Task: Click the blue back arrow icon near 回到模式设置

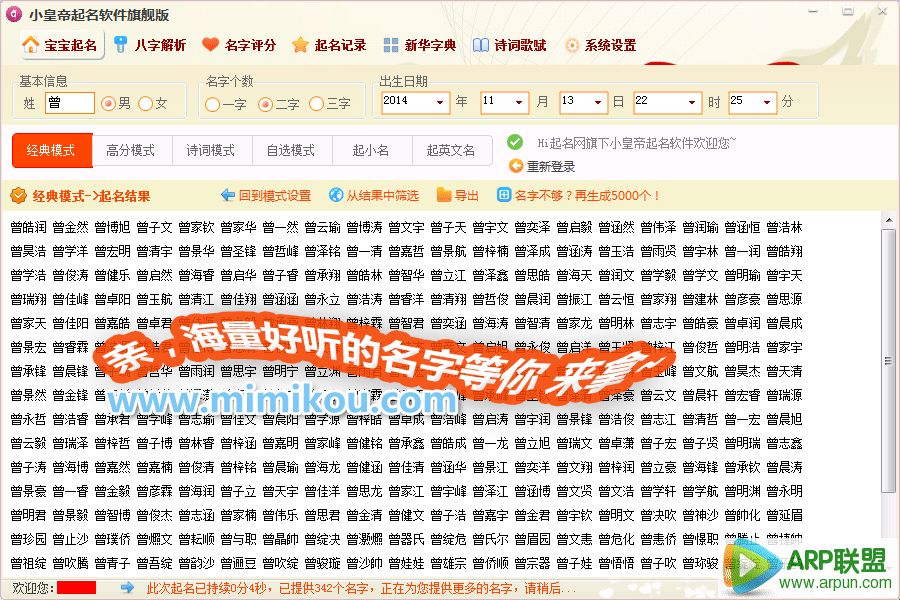Action: click(228, 195)
